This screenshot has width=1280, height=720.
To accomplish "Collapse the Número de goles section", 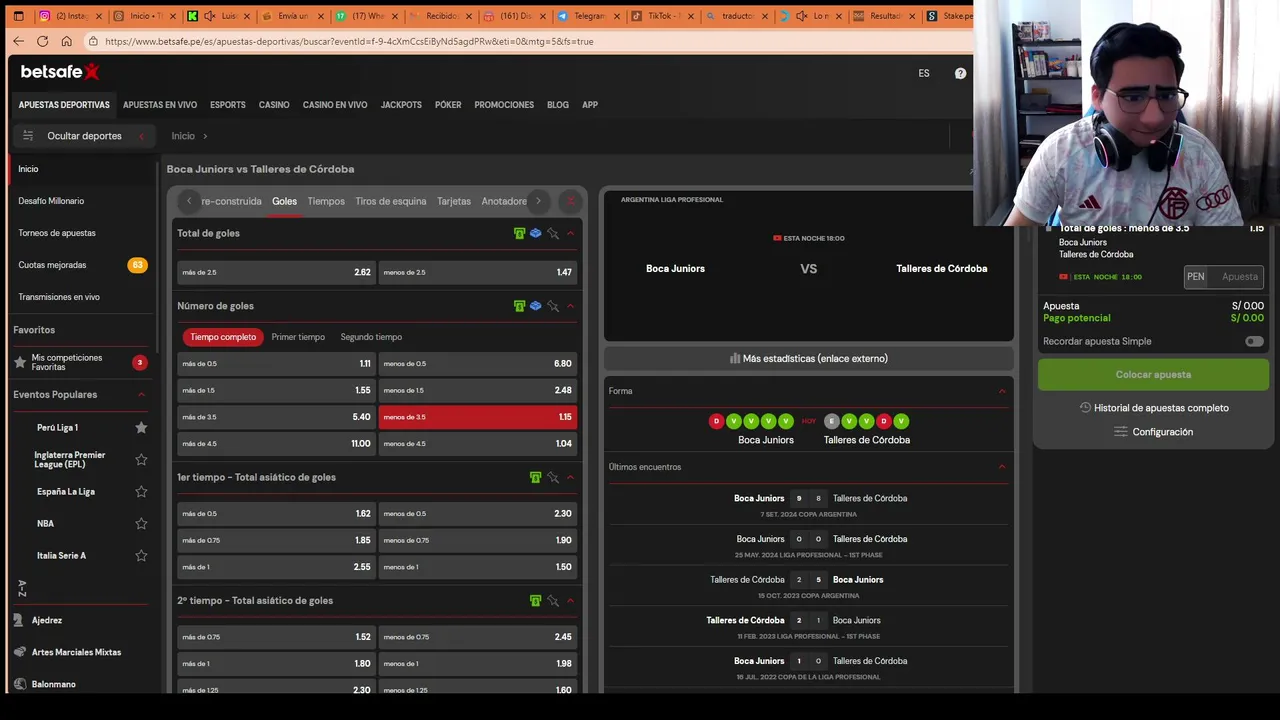I will 570,306.
